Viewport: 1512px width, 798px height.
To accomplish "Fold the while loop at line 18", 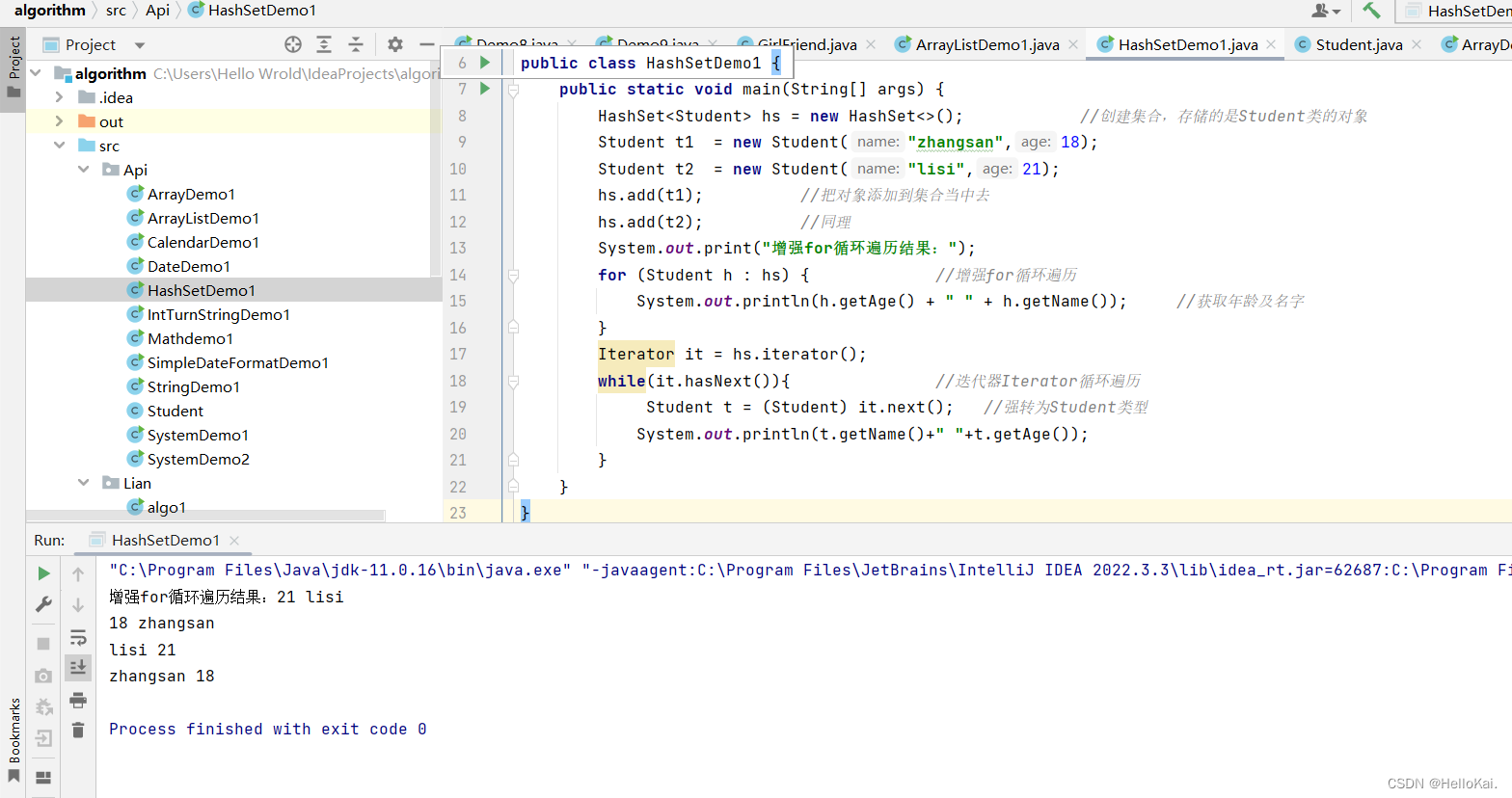I will (513, 381).
